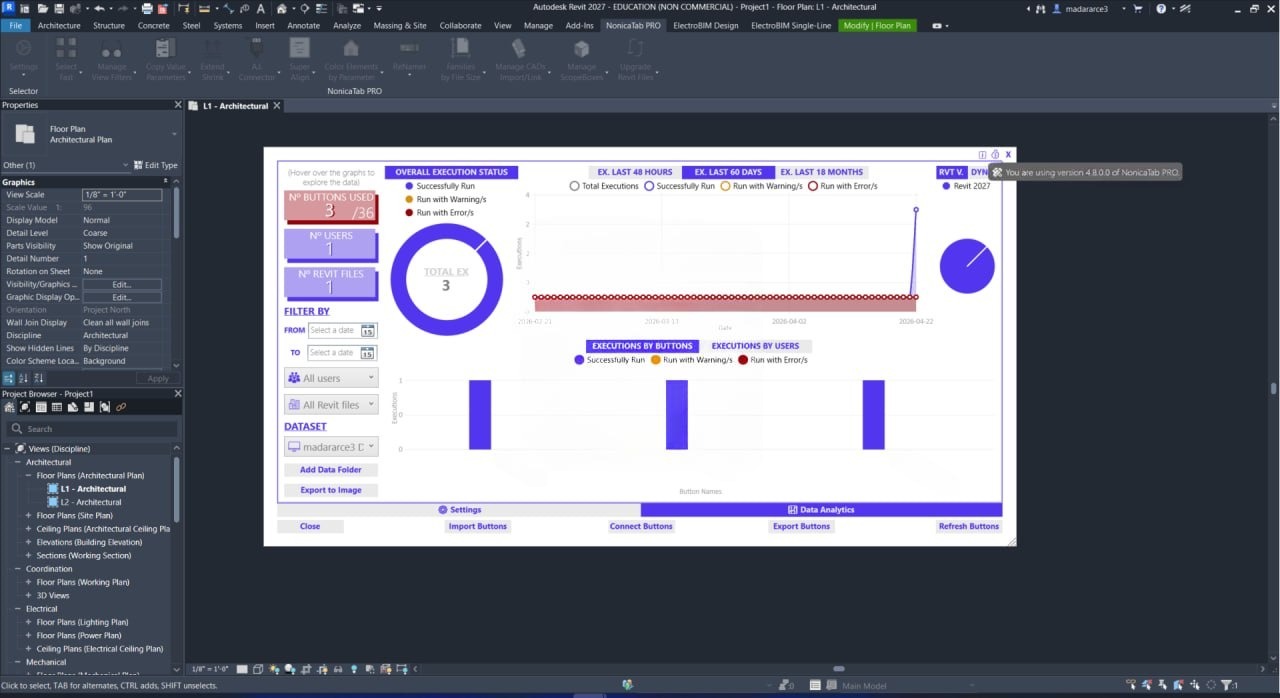This screenshot has height=698, width=1280.
Task: Switch to ElectroBIM Design tab
Action: (x=706, y=25)
